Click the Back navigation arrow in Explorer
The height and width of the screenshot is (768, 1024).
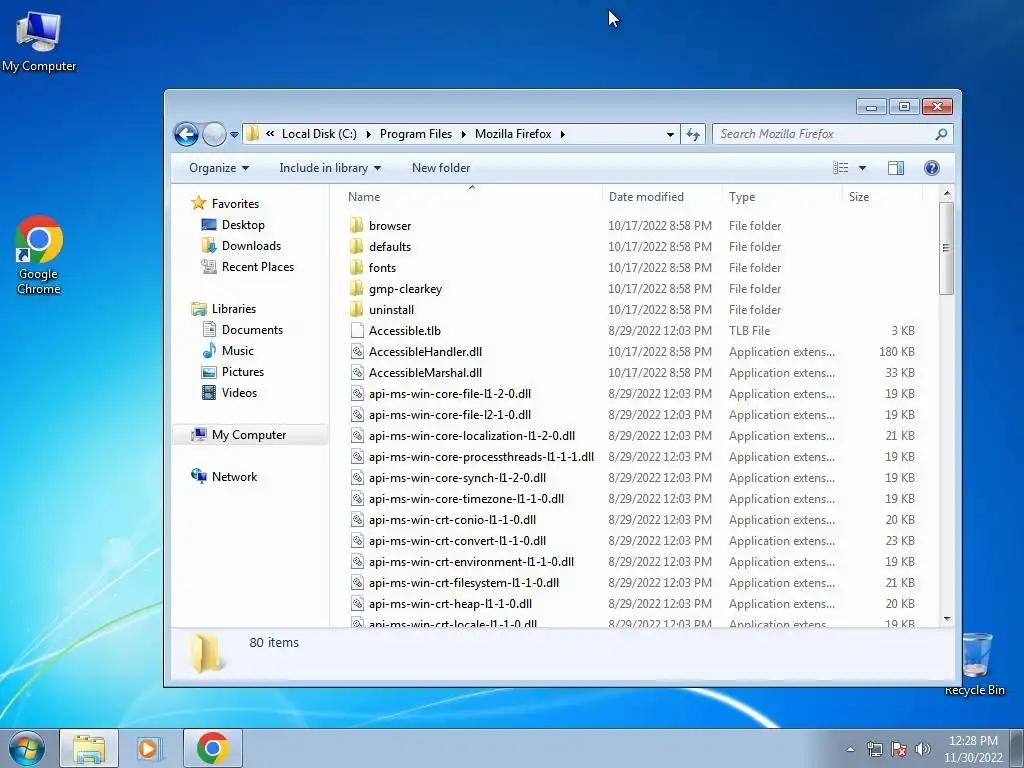(186, 135)
